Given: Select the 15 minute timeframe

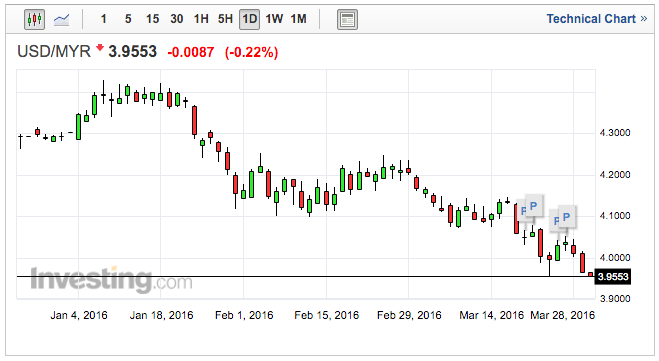Looking at the screenshot, I should tap(152, 19).
